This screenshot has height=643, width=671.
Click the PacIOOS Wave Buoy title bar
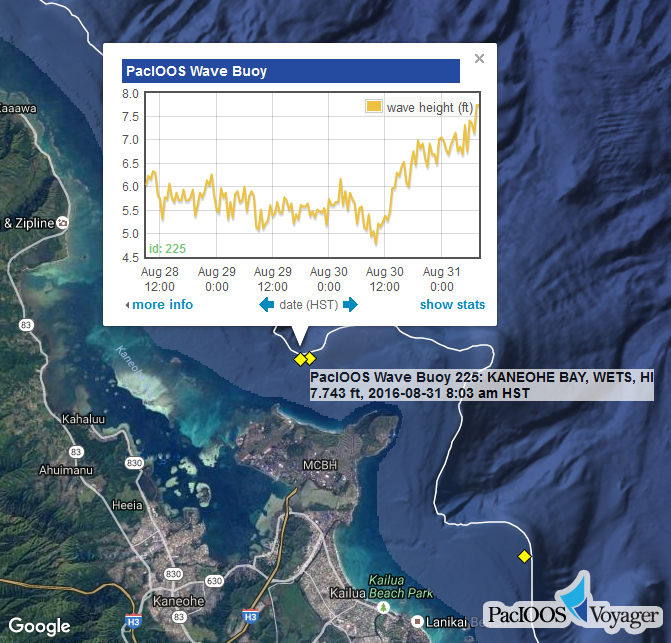(291, 71)
